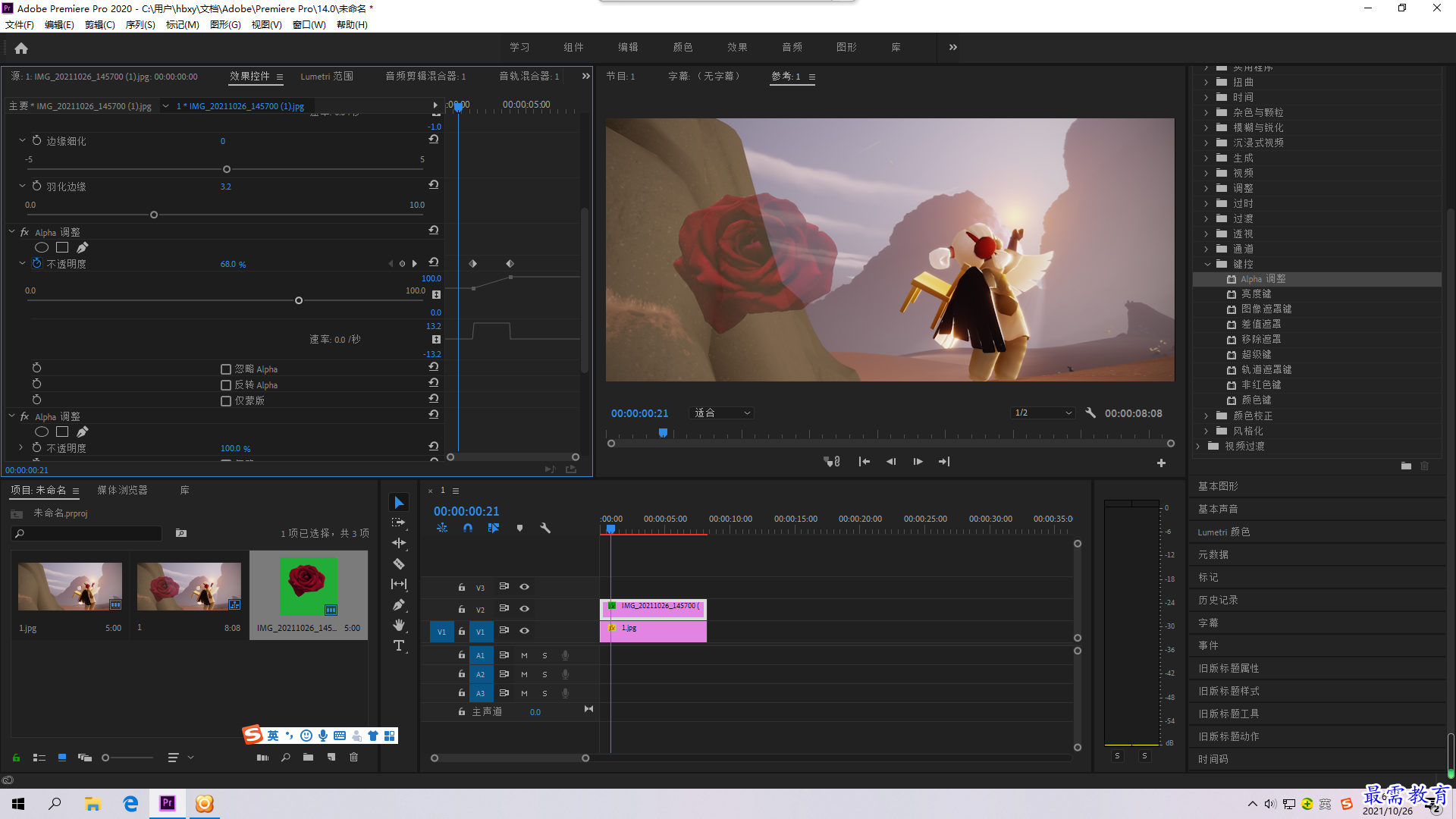Create ellipse mask on first Alpha 调整
The image size is (1456, 819).
point(42,247)
